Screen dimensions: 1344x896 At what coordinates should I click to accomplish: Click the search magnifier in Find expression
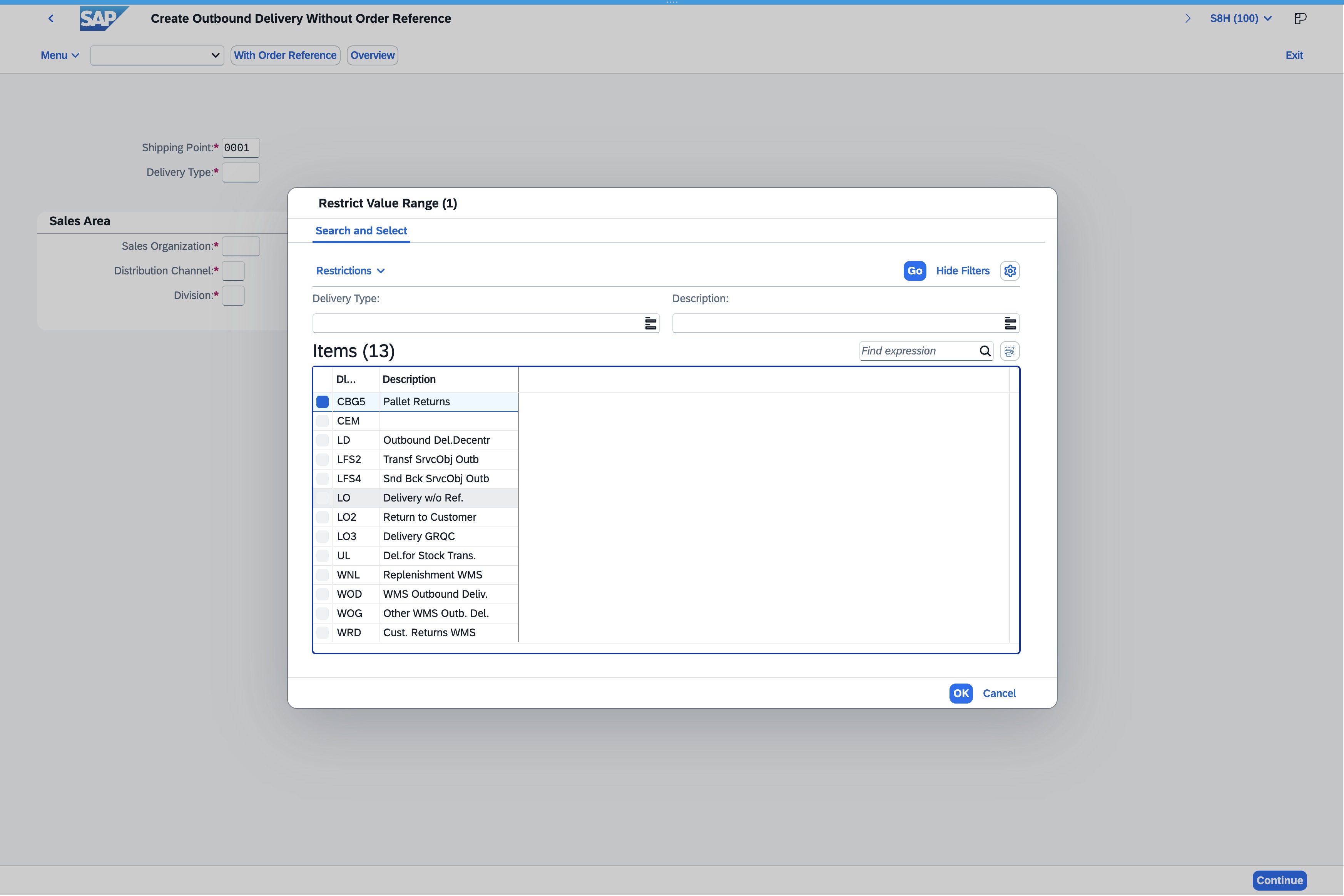[985, 351]
